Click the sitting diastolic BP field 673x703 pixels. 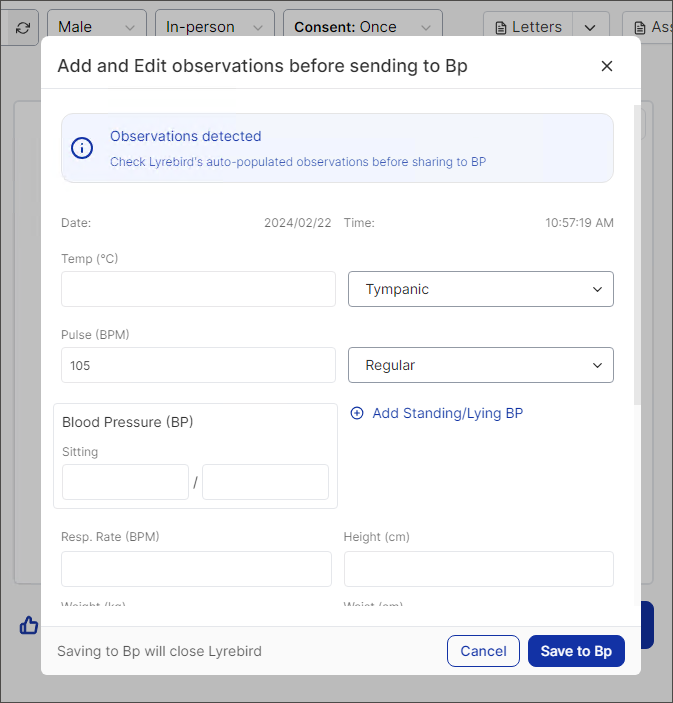pyautogui.click(x=265, y=482)
